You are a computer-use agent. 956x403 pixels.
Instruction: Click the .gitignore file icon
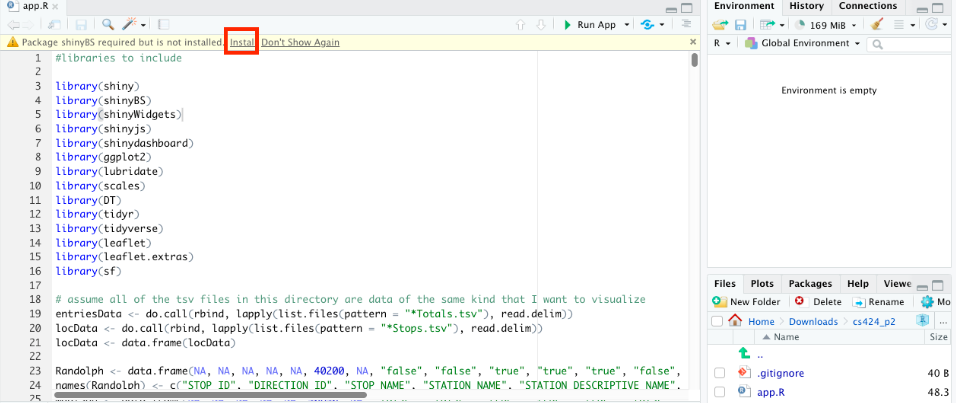tap(743, 373)
